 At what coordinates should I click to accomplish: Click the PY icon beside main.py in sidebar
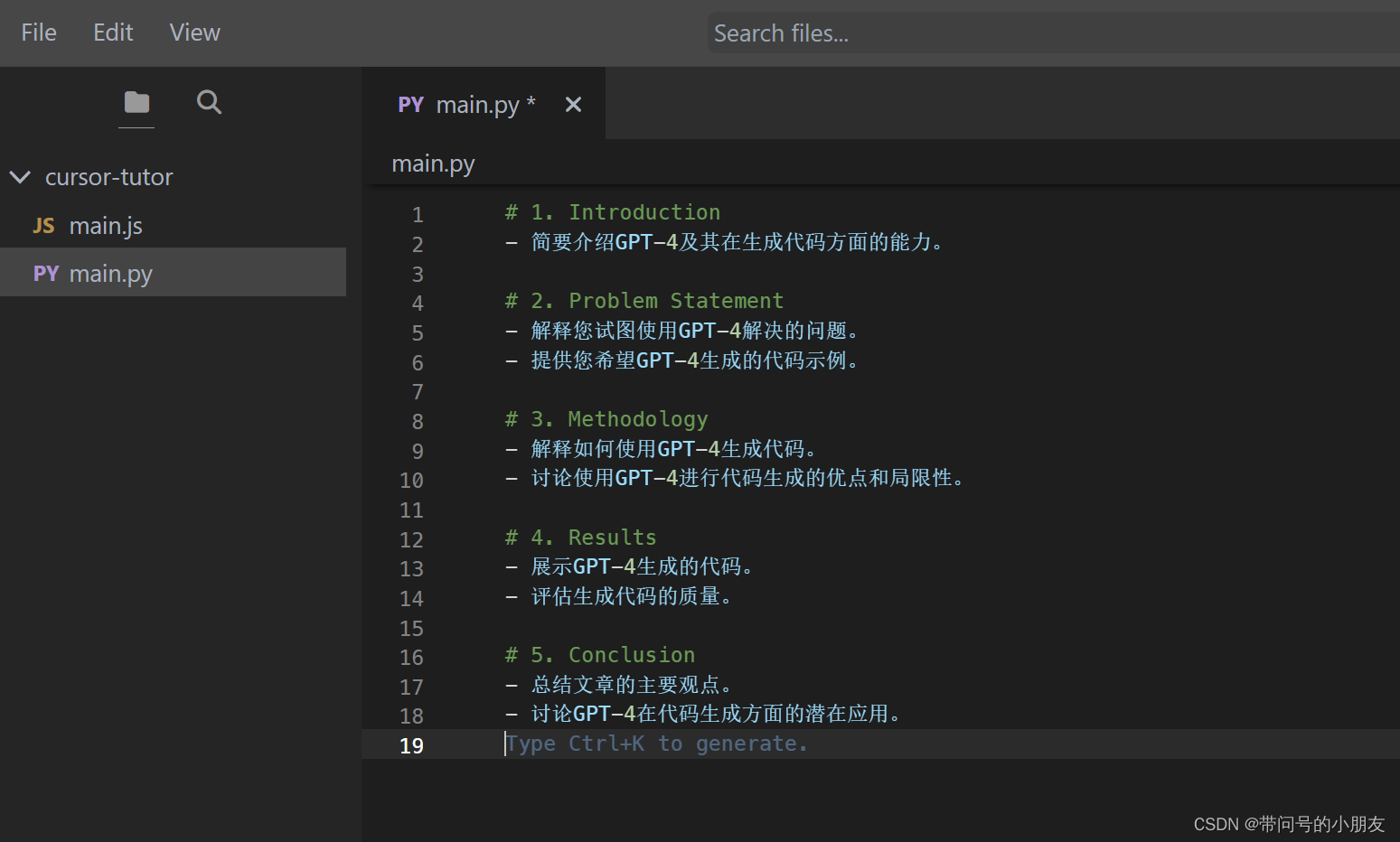(x=46, y=274)
